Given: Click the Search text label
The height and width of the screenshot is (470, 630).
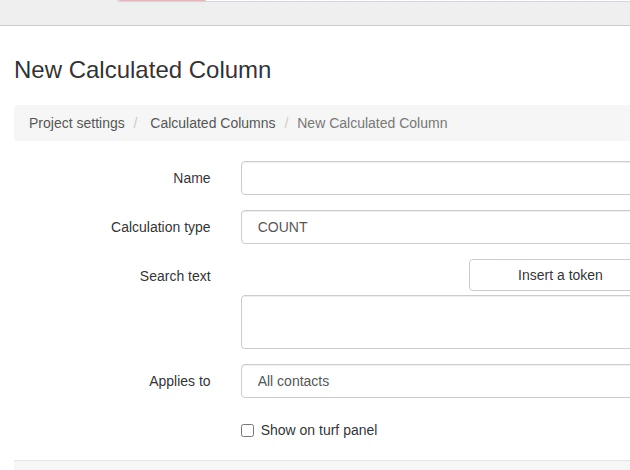Looking at the screenshot, I should point(175,276).
